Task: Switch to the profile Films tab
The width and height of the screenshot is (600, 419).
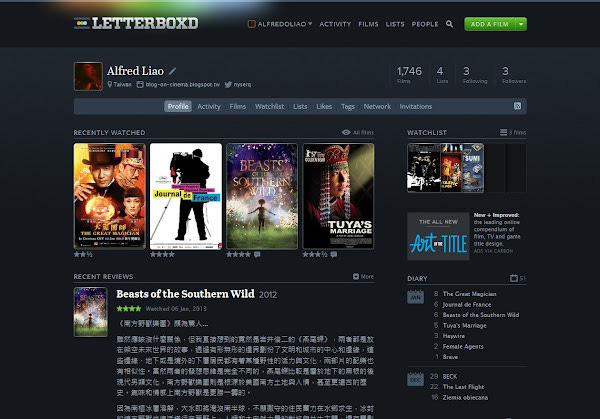Action: click(238, 106)
